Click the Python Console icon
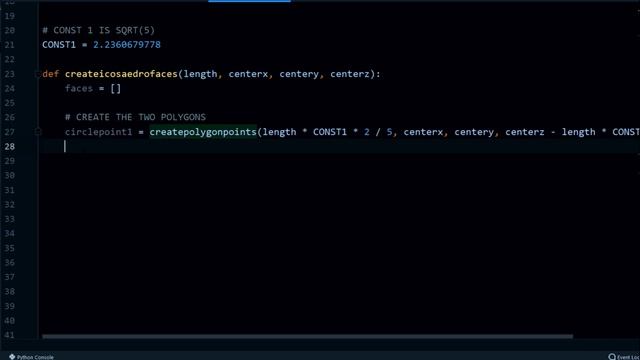Screen dimensions: 640x360 (x=12, y=357)
